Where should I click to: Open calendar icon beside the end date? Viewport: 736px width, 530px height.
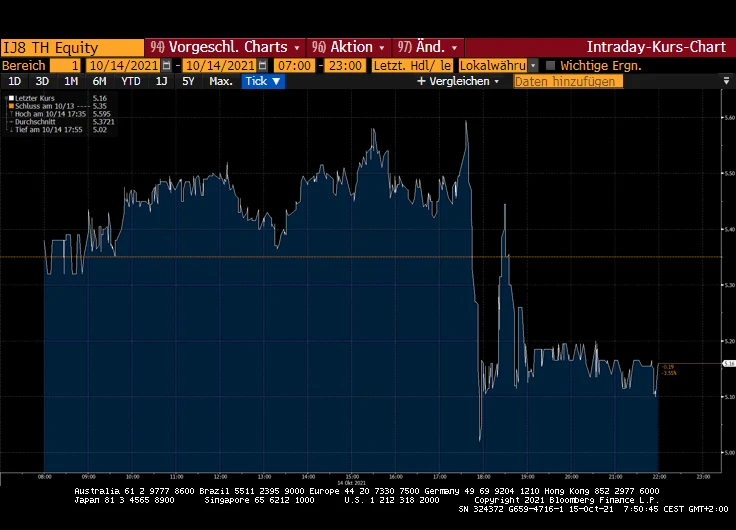pos(263,65)
